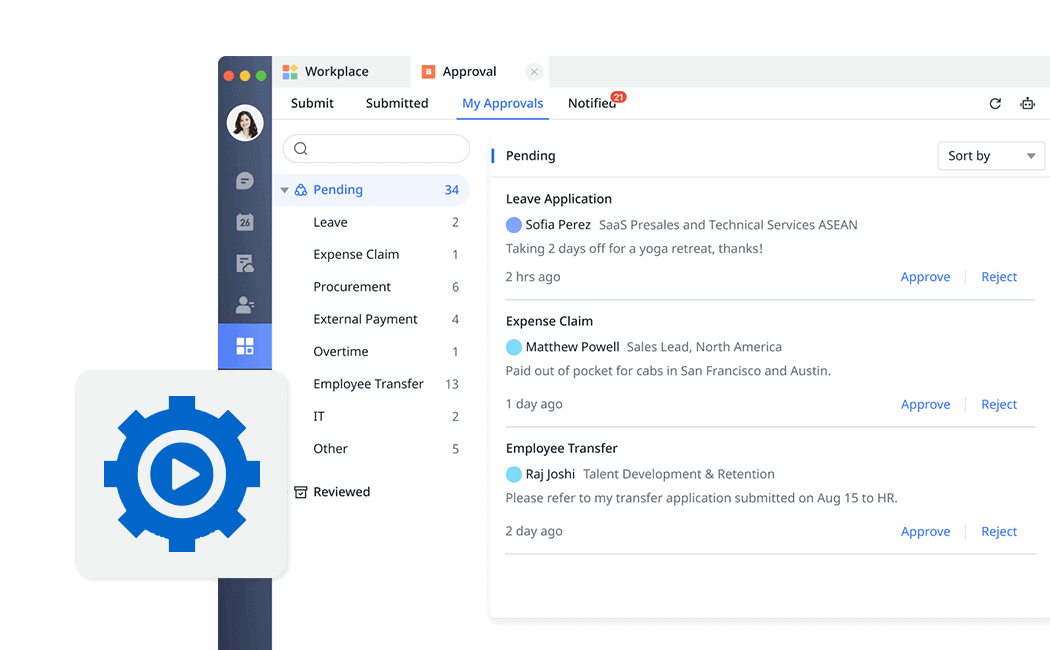Image resolution: width=1050 pixels, height=650 pixels.
Task: Click the search magnifier icon
Action: (301, 149)
